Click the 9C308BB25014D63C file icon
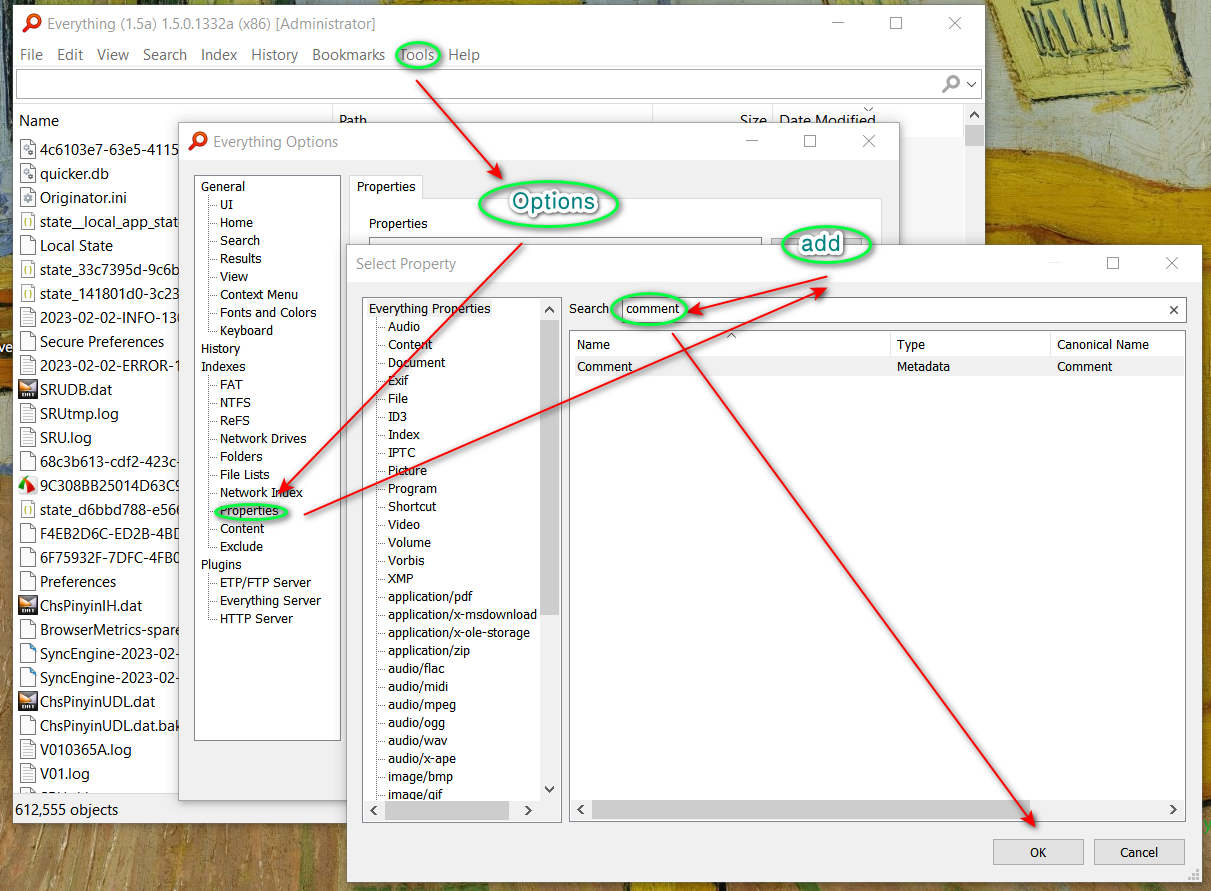This screenshot has height=891, width=1211. (28, 486)
